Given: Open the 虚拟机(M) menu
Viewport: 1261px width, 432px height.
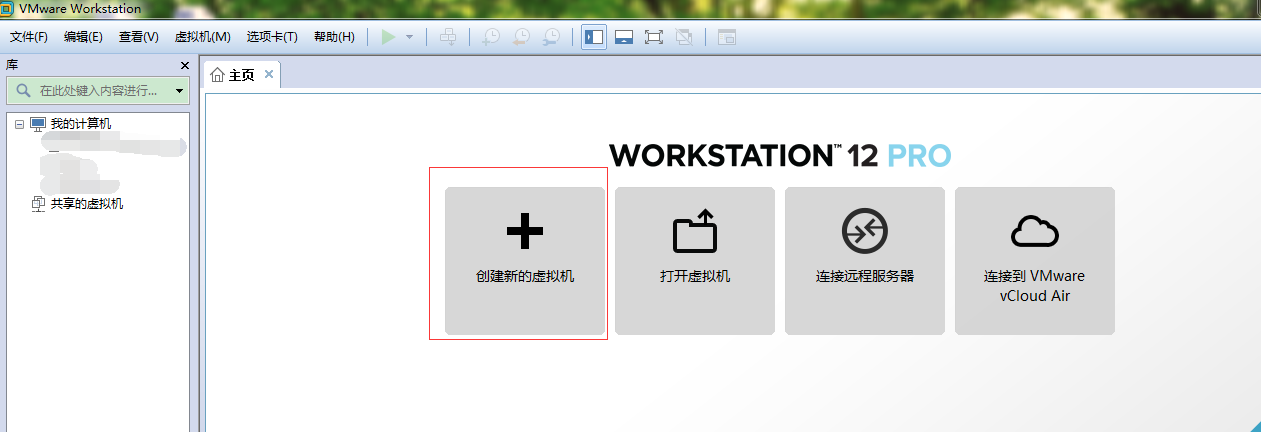Looking at the screenshot, I should point(202,37).
